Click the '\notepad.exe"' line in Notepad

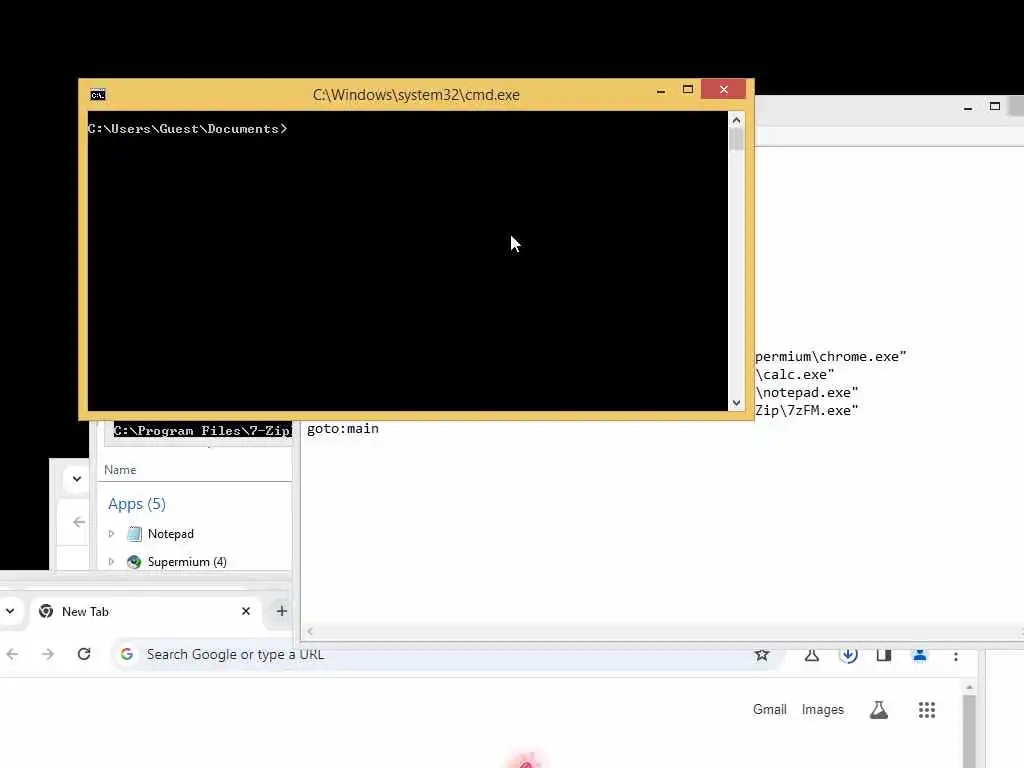point(807,392)
